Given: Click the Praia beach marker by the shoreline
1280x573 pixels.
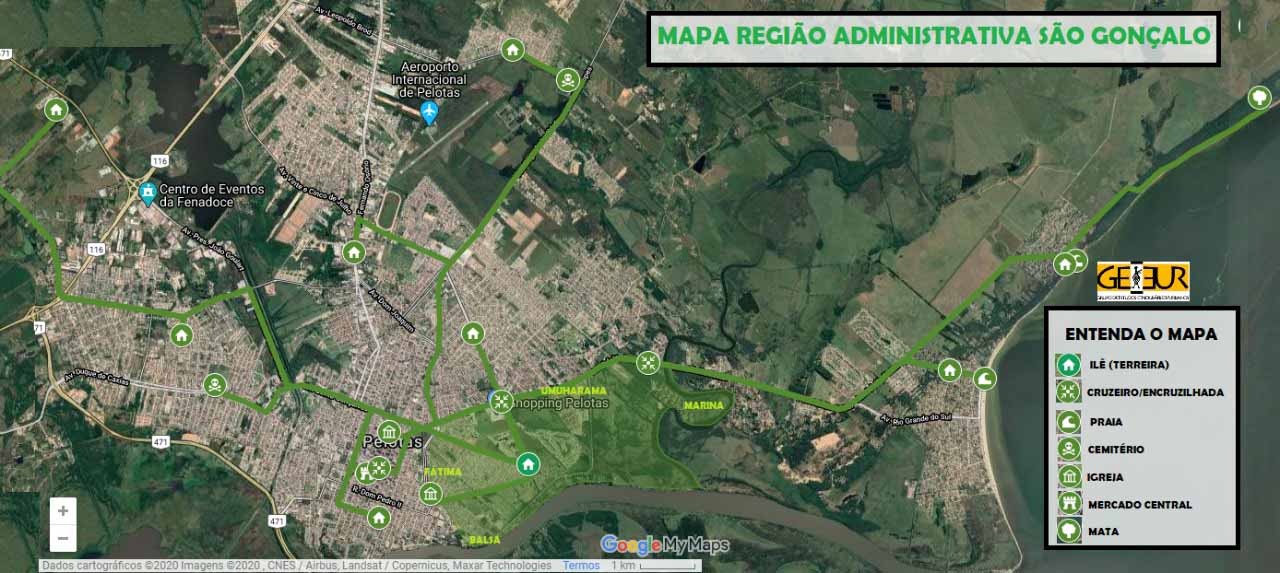Looking at the screenshot, I should (984, 378).
